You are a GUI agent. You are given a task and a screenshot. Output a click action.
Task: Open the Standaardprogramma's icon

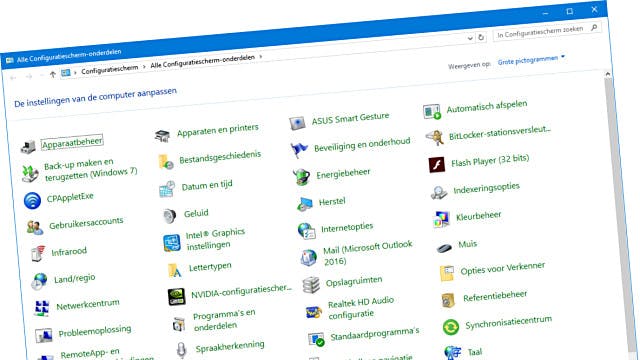pos(316,339)
